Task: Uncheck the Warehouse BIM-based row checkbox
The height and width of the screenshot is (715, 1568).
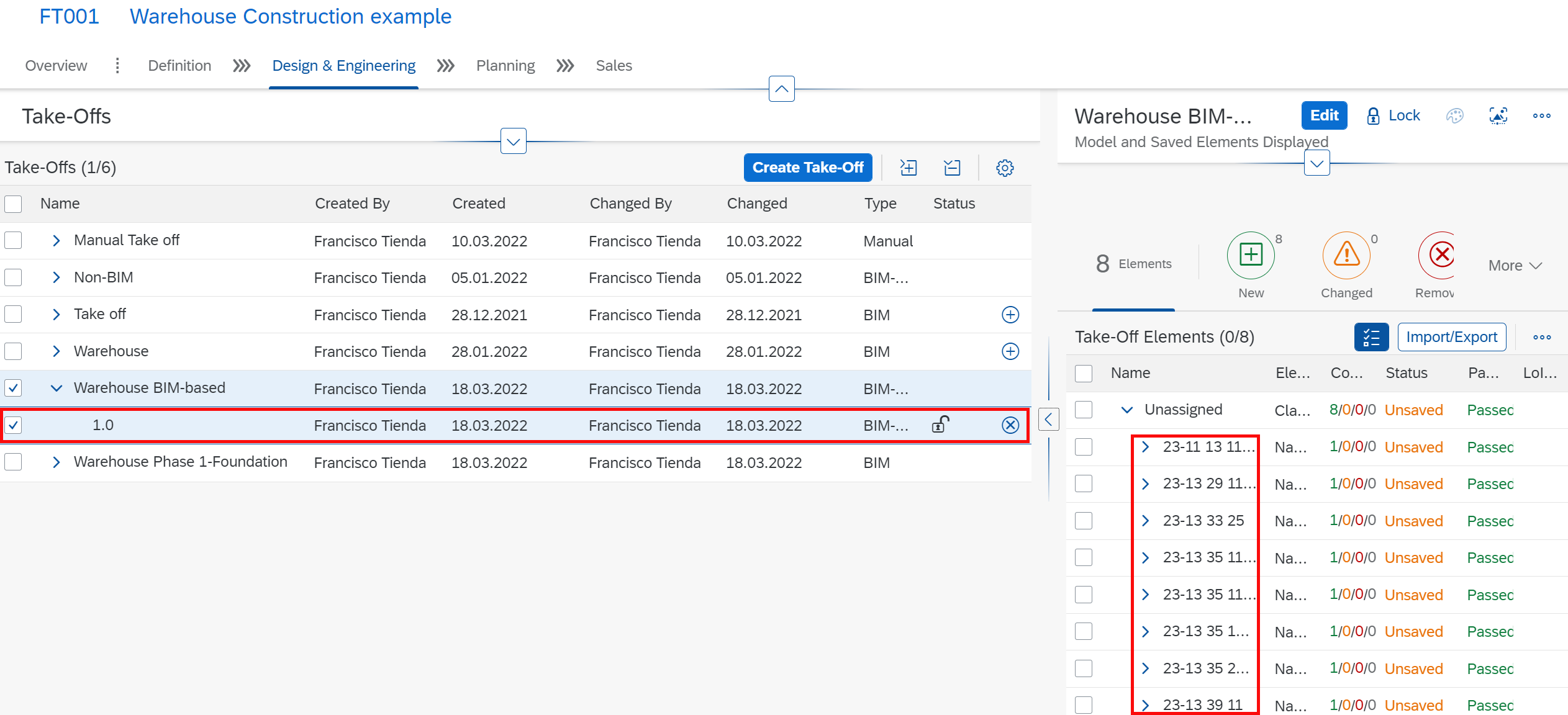Action: tap(13, 388)
